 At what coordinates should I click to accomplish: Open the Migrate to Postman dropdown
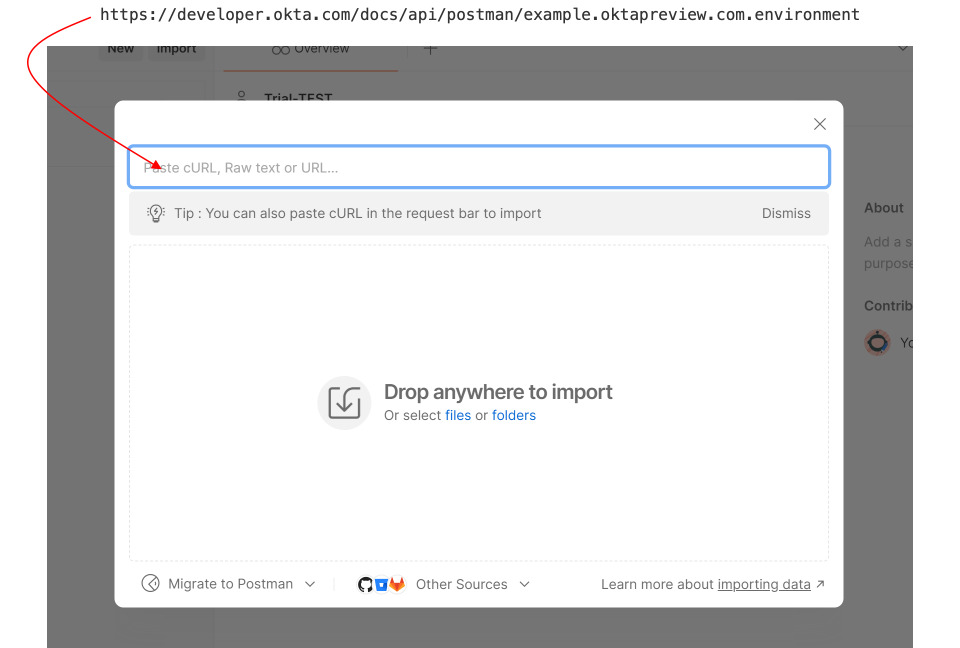(x=310, y=584)
